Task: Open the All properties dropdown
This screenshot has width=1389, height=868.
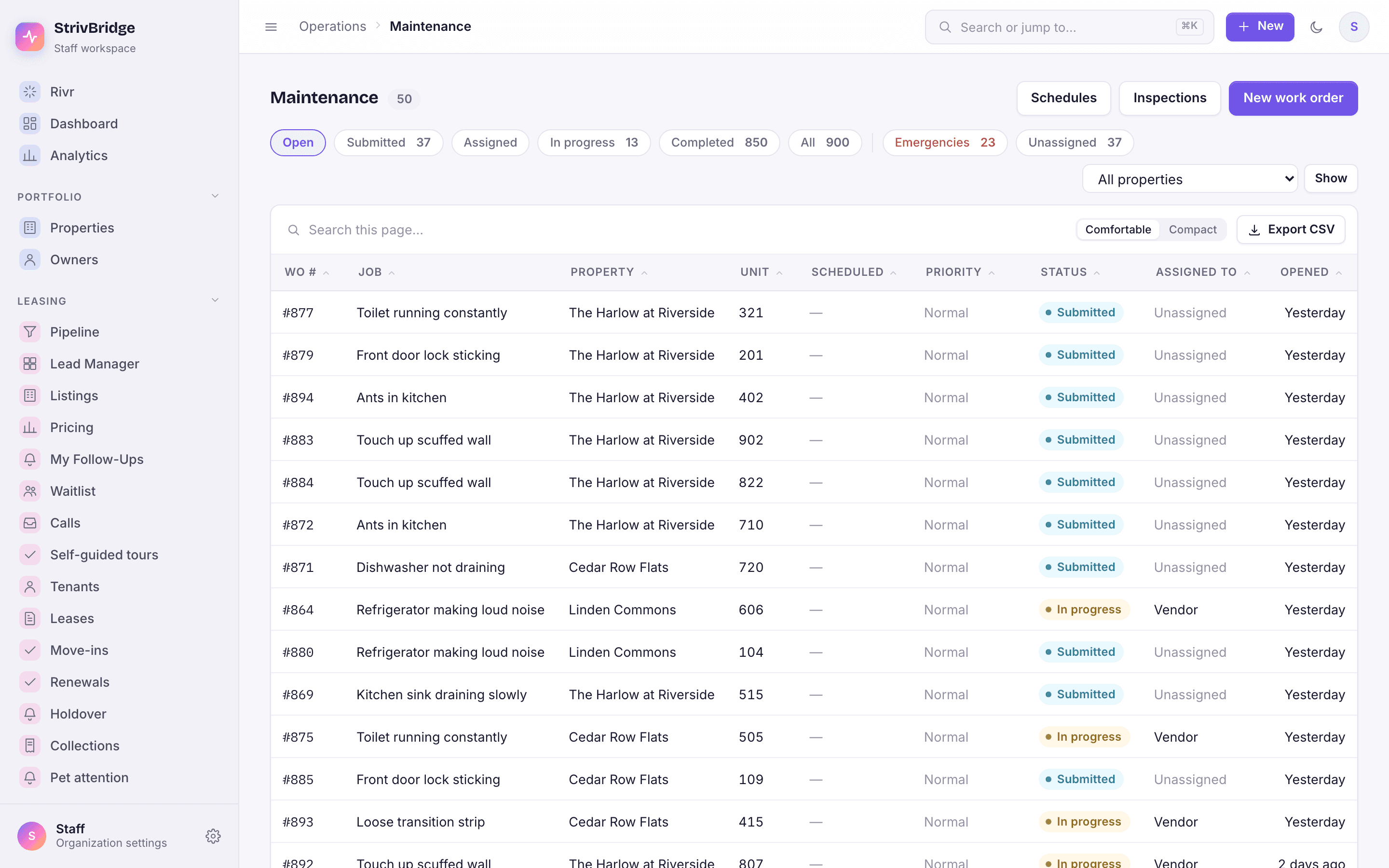Action: [1189, 179]
